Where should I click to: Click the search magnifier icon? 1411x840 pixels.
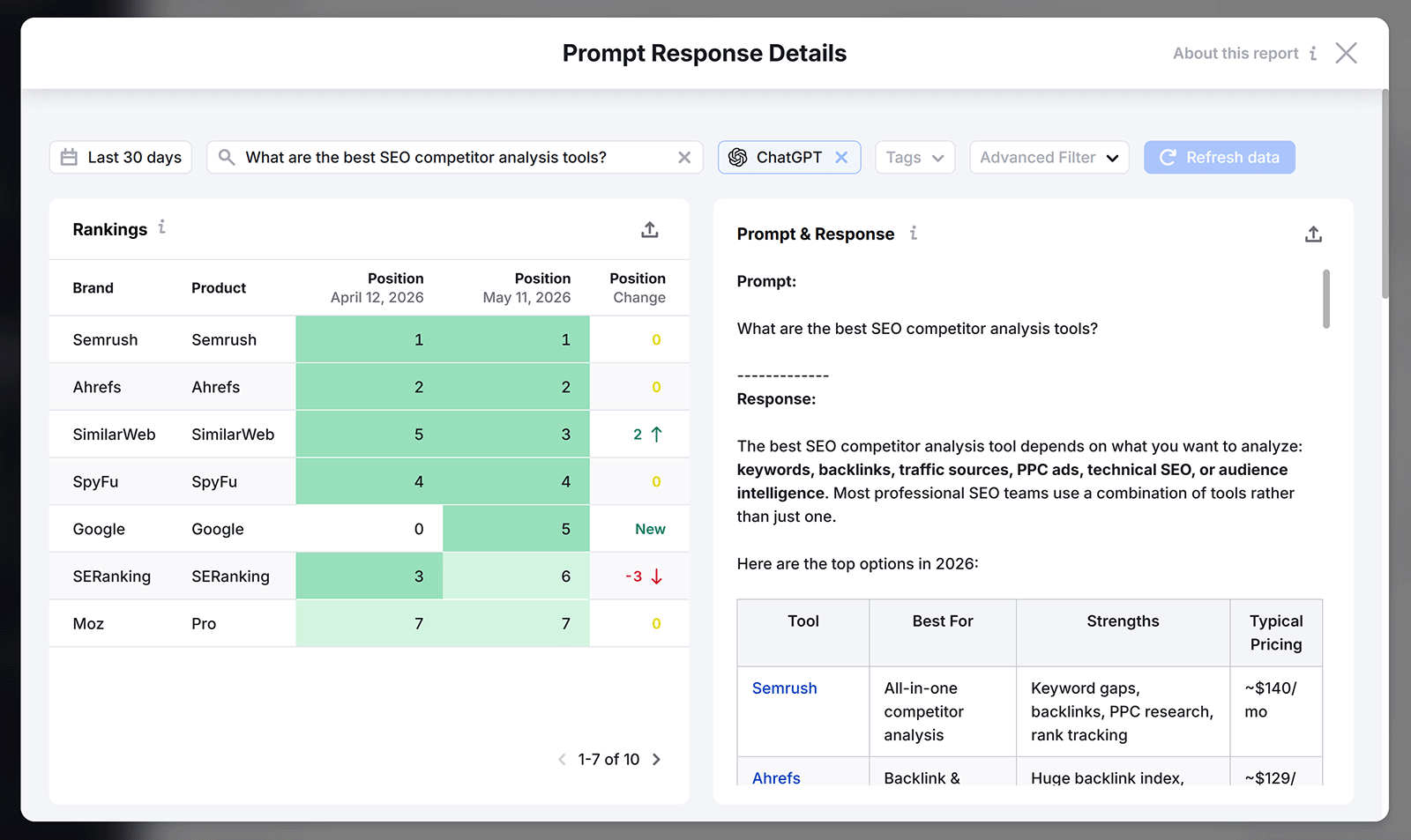coord(227,158)
